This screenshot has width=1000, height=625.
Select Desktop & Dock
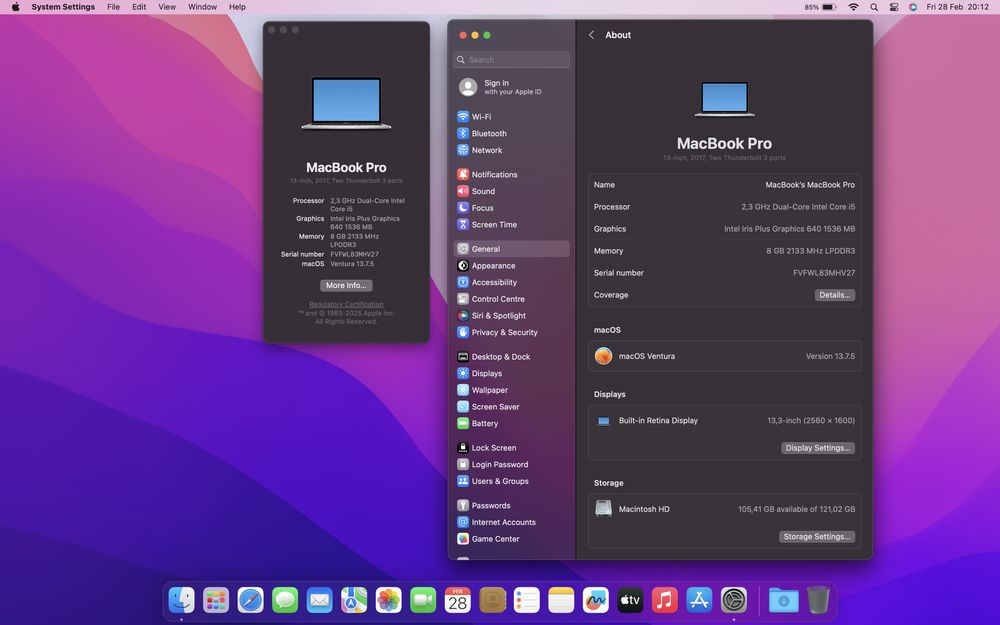tap(511, 357)
